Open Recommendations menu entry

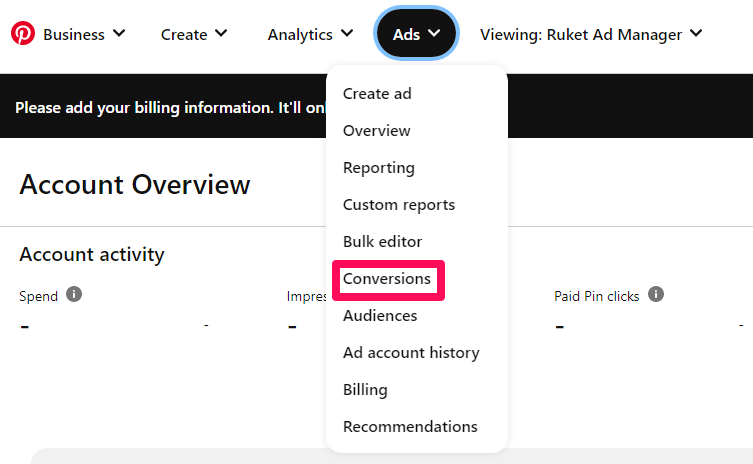pyautogui.click(x=410, y=427)
